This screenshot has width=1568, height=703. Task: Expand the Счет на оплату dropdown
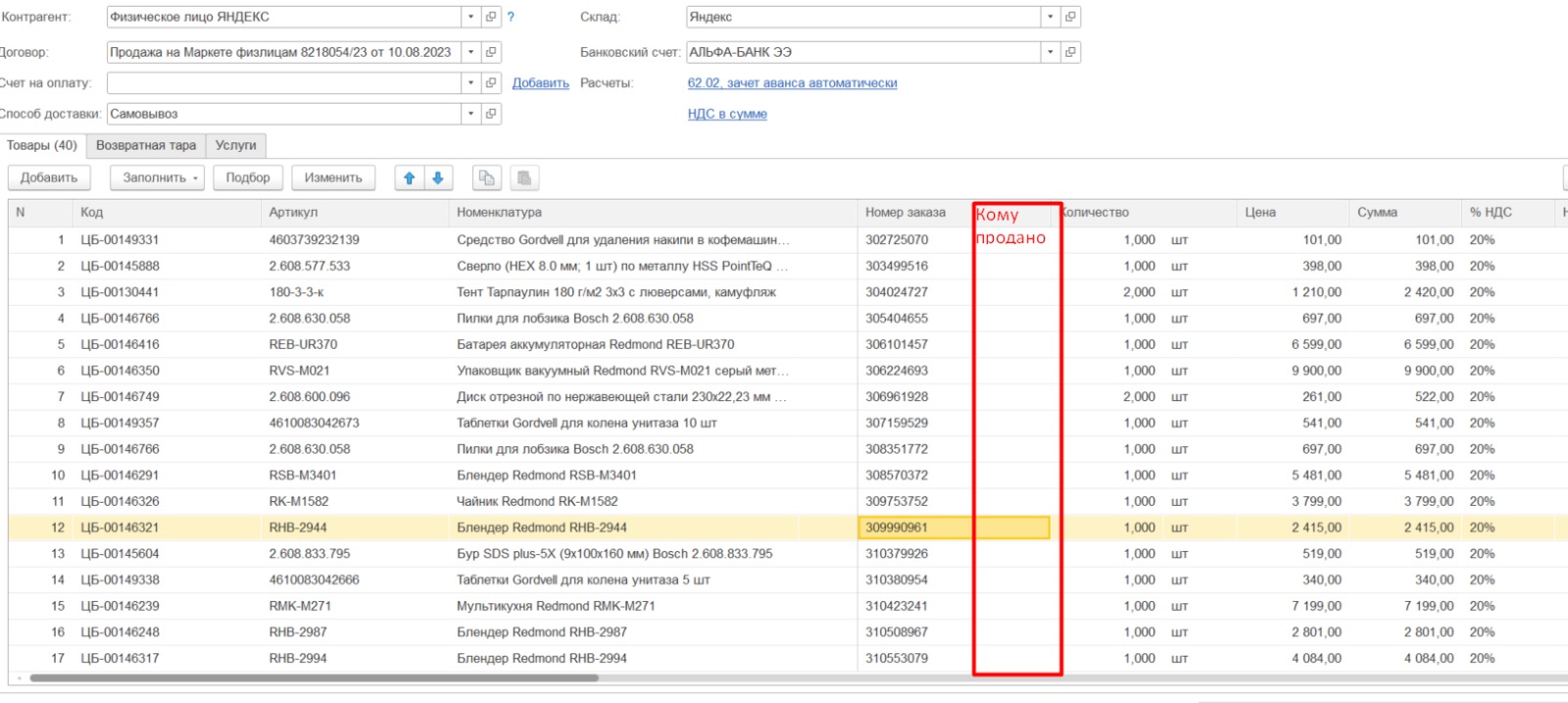click(x=470, y=83)
